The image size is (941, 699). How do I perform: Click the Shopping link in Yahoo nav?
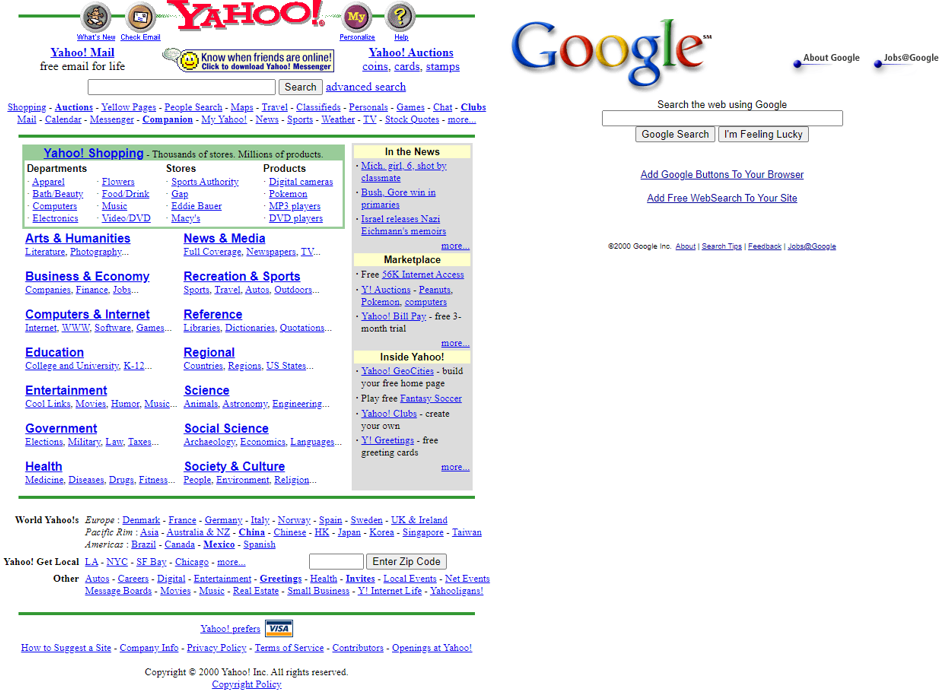[26, 107]
